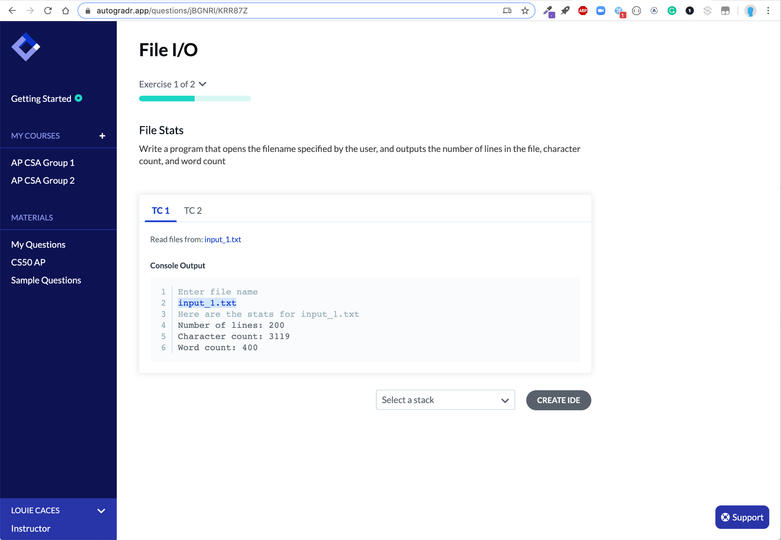Click the File I/O page title
Image resolution: width=781 pixels, height=540 pixels.
point(168,50)
